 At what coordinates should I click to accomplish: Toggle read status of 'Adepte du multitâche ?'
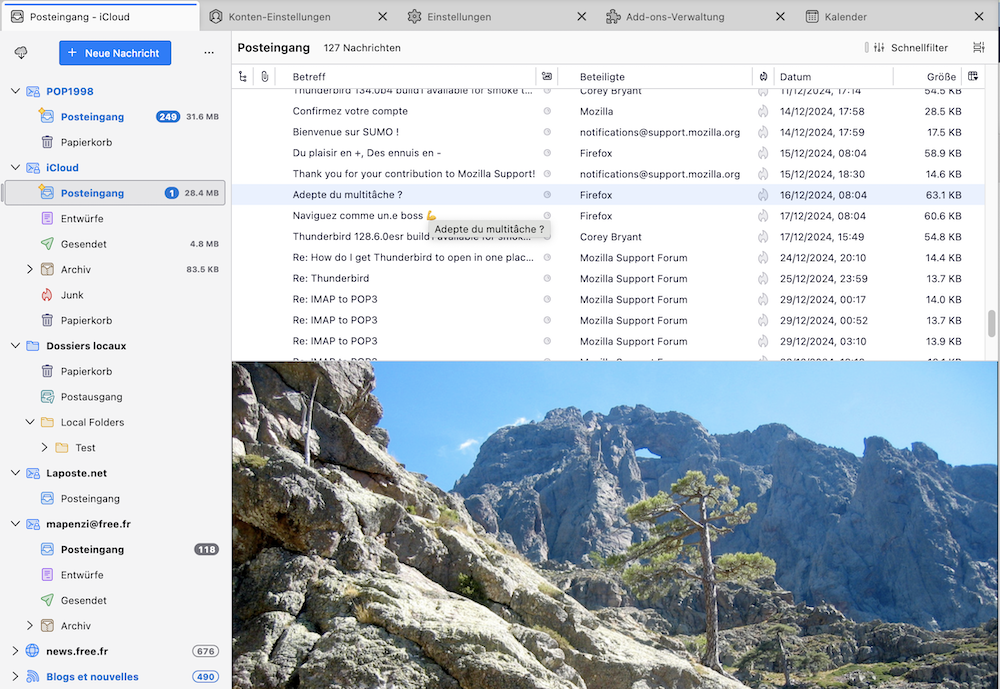547,195
